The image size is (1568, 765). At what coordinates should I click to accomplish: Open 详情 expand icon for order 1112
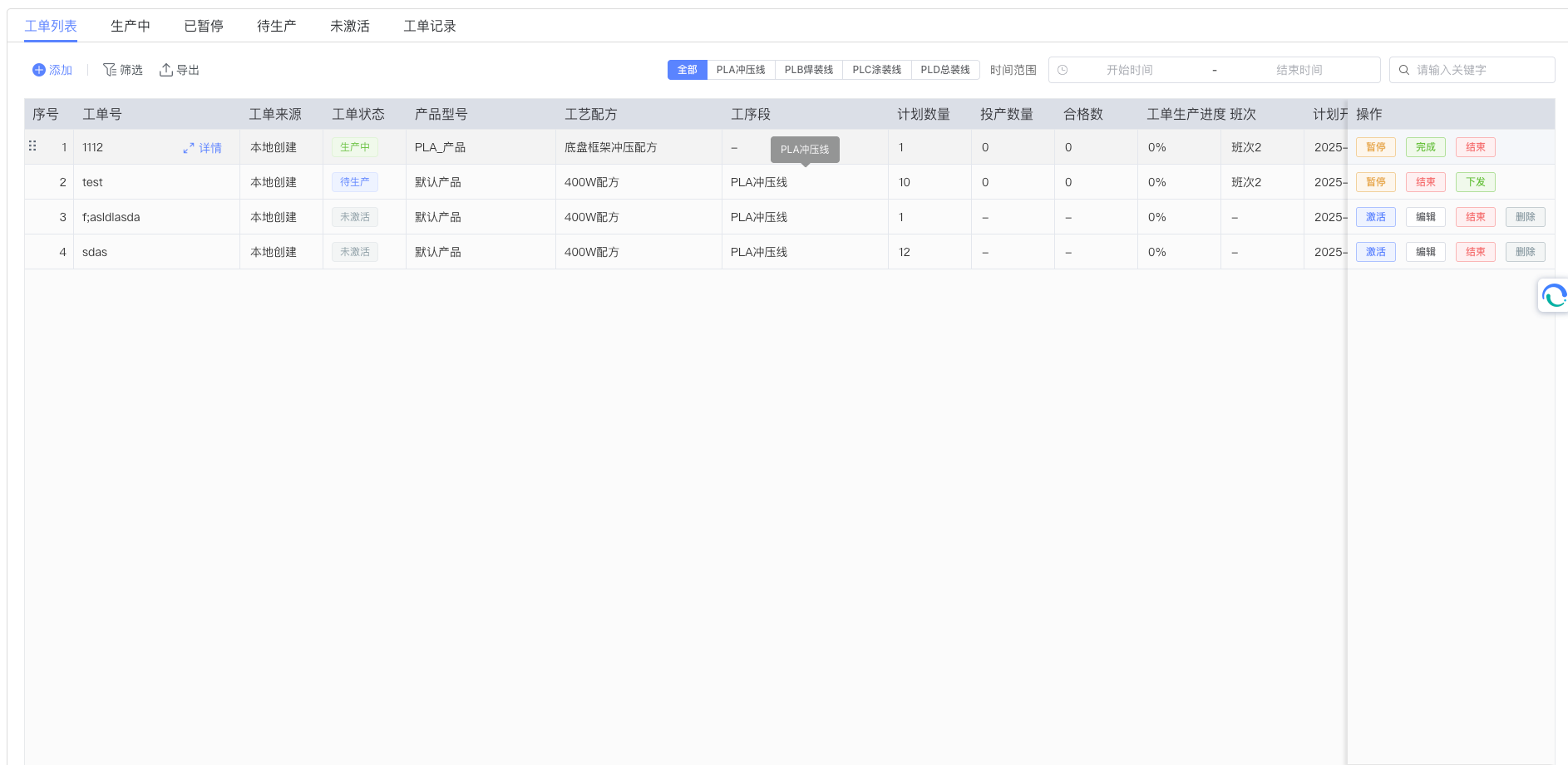click(188, 147)
